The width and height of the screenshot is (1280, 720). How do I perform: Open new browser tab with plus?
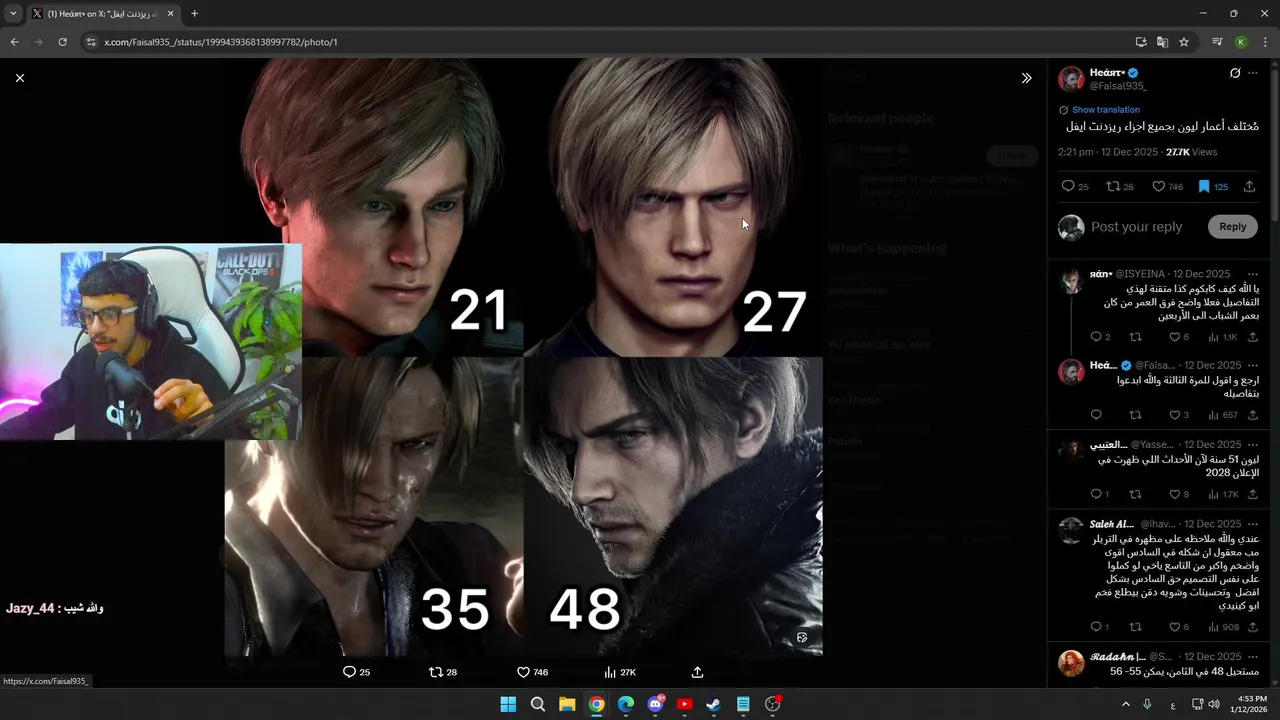(x=194, y=14)
